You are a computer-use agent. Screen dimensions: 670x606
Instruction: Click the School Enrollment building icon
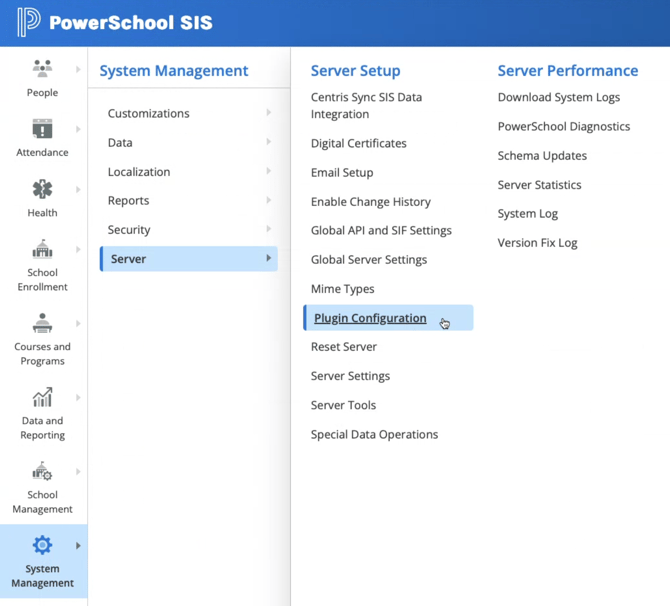click(x=42, y=249)
